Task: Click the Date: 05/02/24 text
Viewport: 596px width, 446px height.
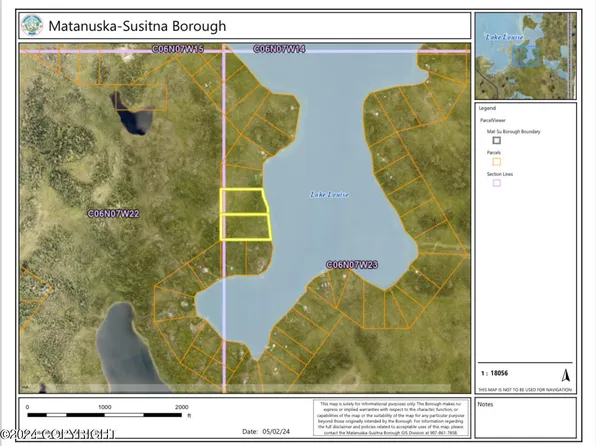Action: click(x=266, y=432)
